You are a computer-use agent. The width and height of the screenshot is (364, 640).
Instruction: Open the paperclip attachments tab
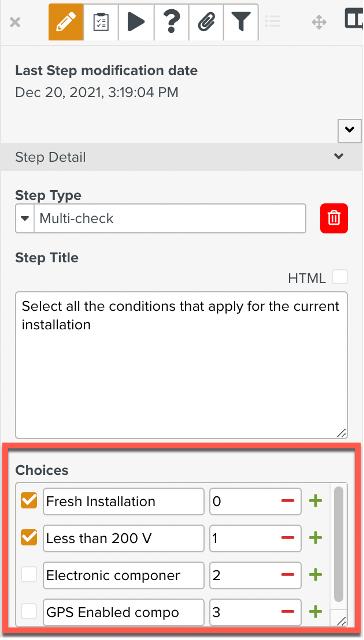[x=206, y=22]
